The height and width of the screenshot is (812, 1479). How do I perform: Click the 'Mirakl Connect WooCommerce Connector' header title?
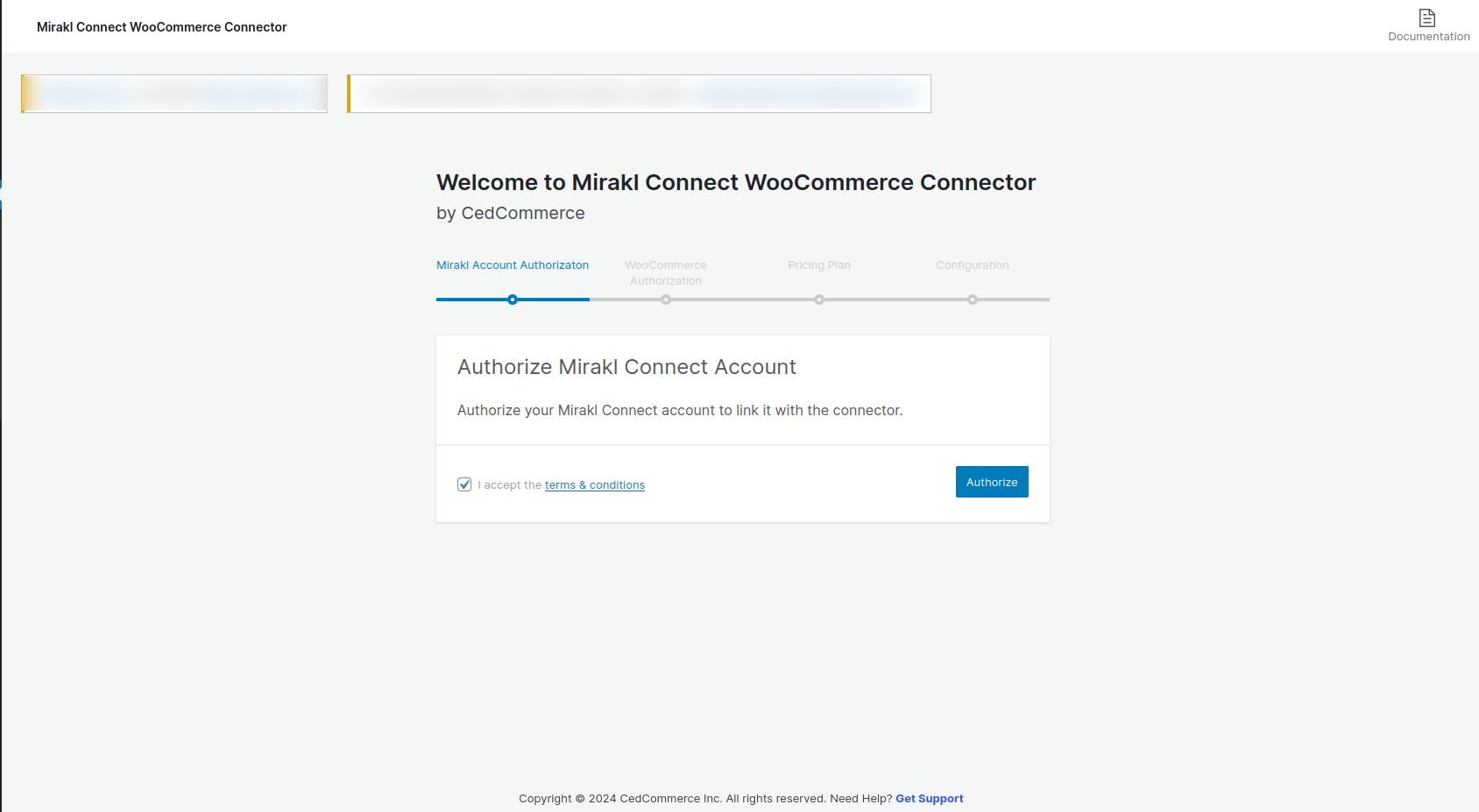(x=160, y=26)
